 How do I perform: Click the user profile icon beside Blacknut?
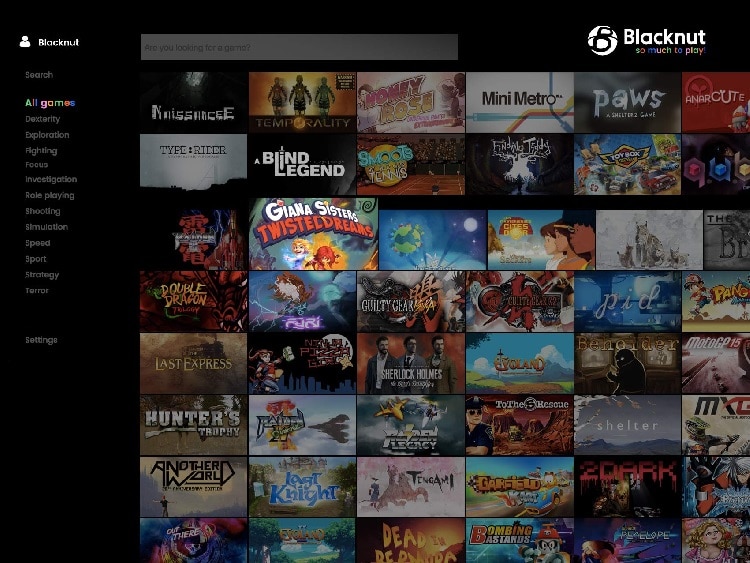(x=25, y=42)
